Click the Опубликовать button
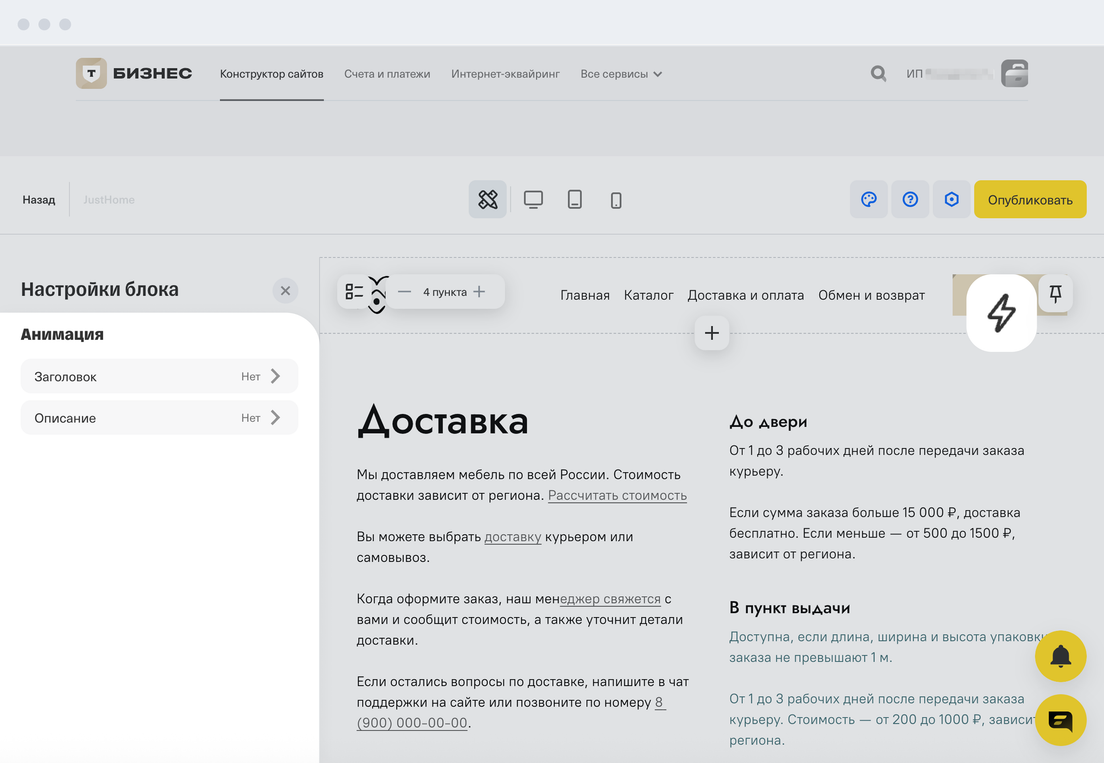The width and height of the screenshot is (1104, 763). [1030, 200]
